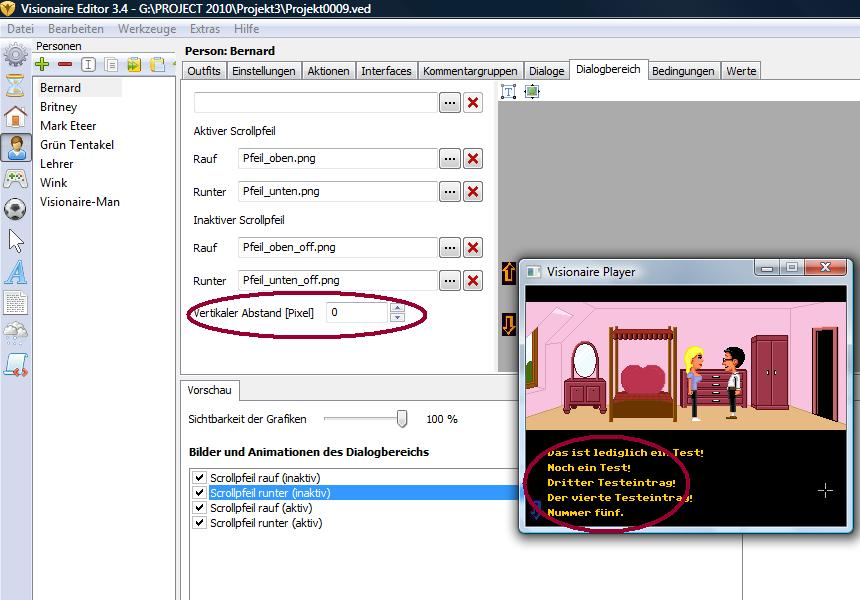Switch to the Aktionen tab
The height and width of the screenshot is (600, 860).
[x=328, y=71]
